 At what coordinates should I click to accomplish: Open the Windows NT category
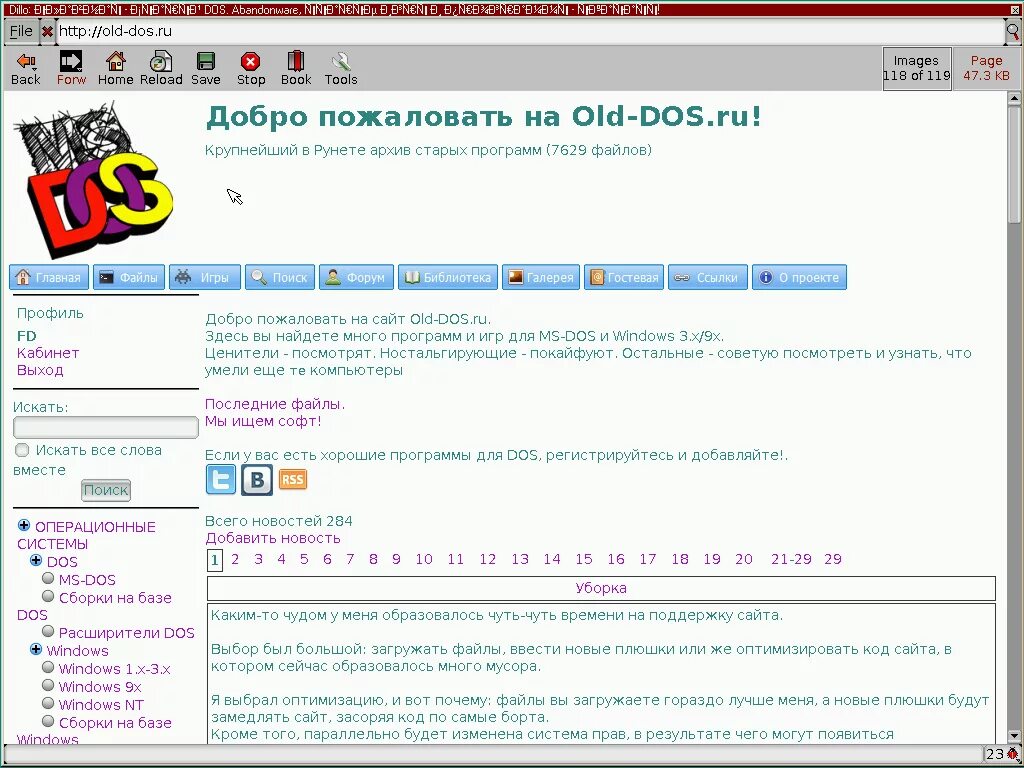[x=101, y=705]
